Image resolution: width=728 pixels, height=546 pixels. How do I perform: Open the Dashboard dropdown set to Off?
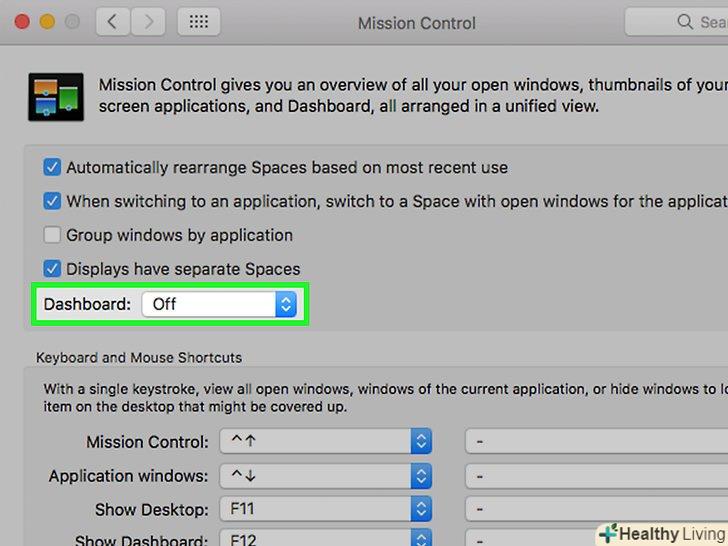click(x=219, y=304)
